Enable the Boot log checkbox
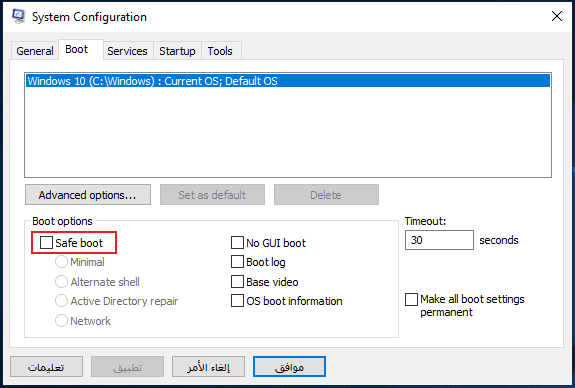 point(237,262)
